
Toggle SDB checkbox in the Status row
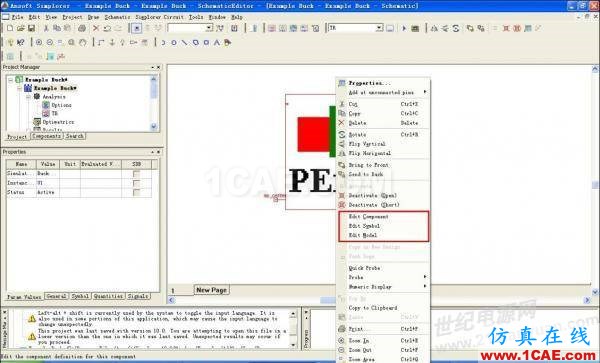point(136,192)
